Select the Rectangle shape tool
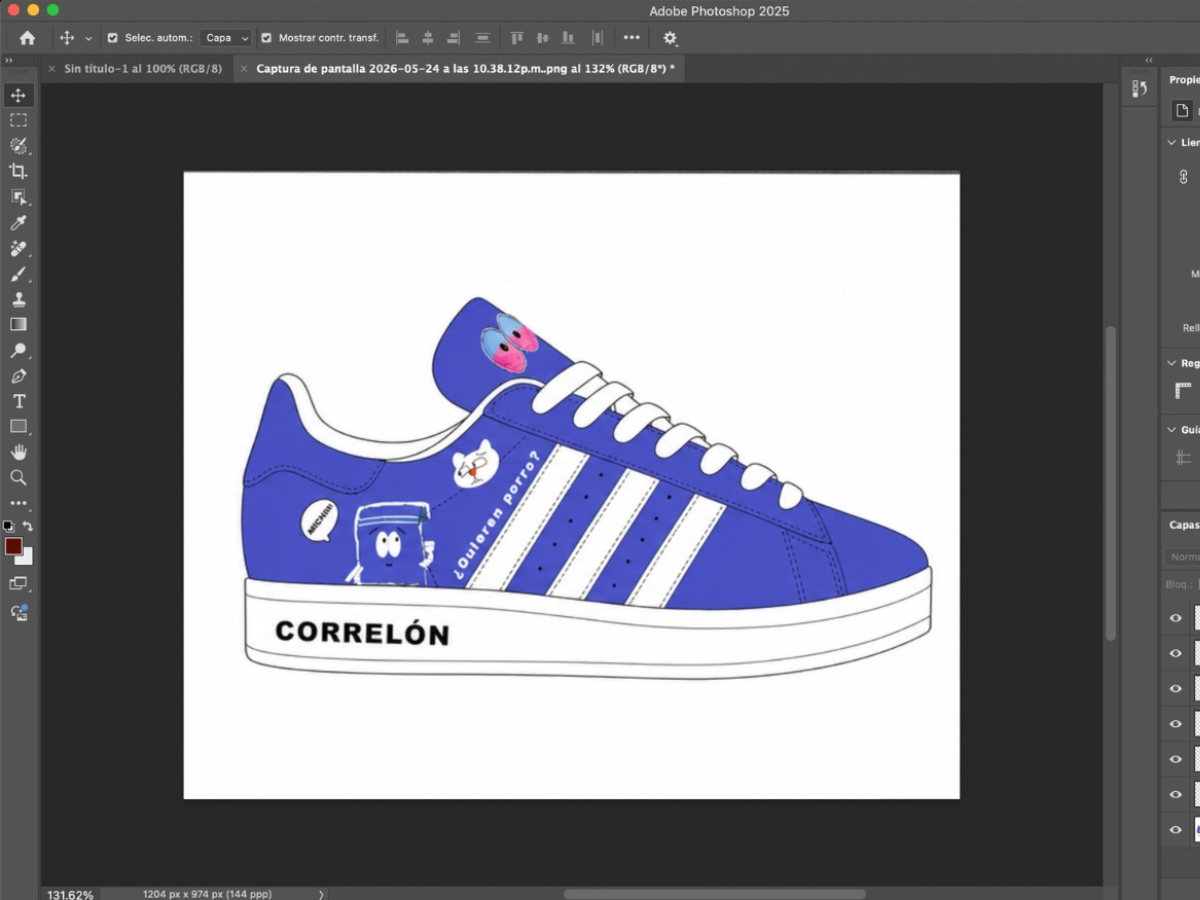1200x900 pixels. 18,427
